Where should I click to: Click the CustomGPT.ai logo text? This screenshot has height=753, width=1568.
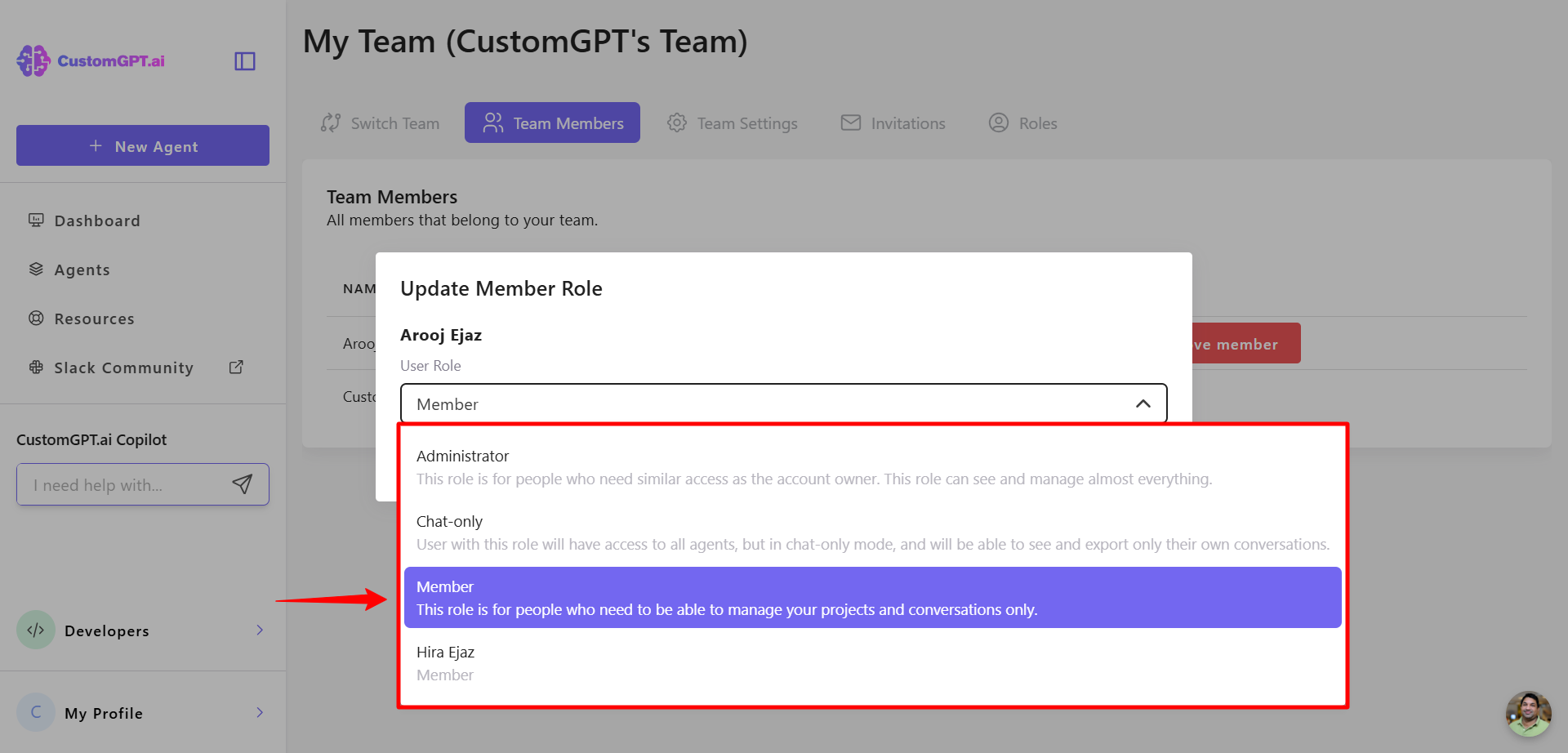111,61
